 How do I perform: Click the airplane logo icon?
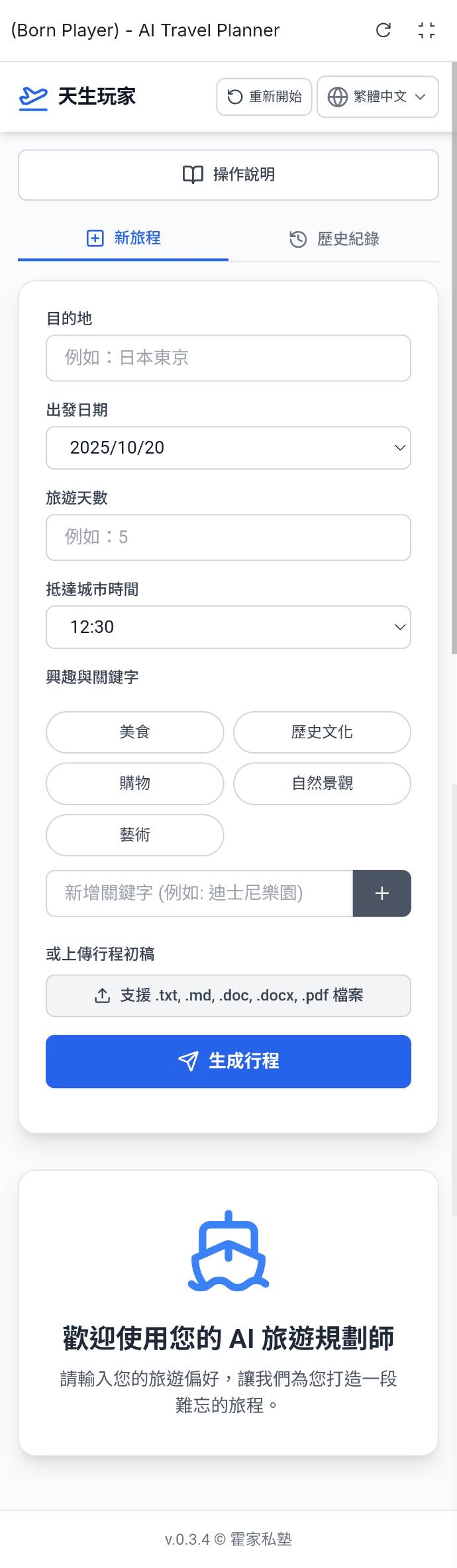tap(33, 97)
